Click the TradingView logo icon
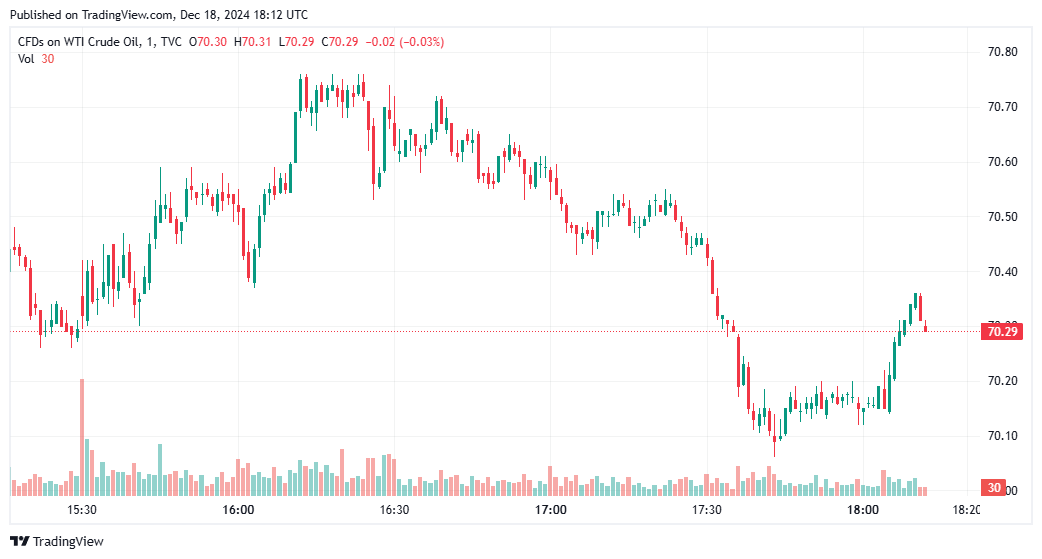Screen dimensions: 1042x559 [20, 542]
